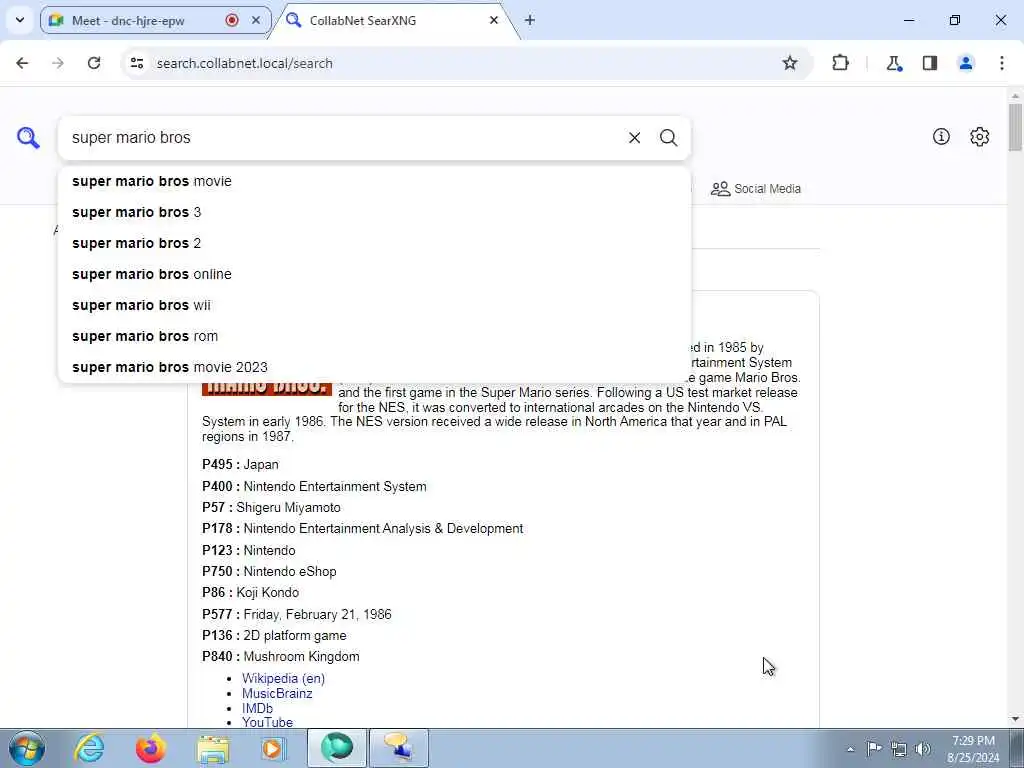The height and width of the screenshot is (768, 1024).
Task: Choose suggestion super mario bros online
Action: 374,274
